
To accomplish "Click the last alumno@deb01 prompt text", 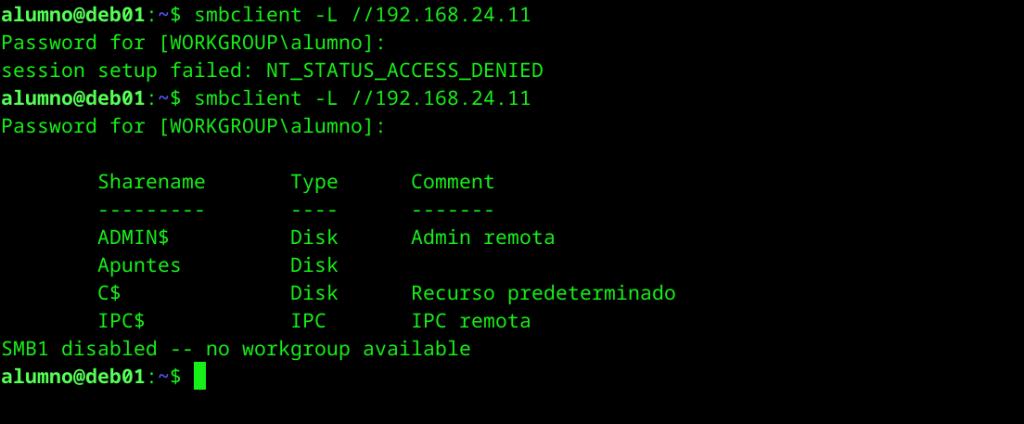I will (73, 377).
